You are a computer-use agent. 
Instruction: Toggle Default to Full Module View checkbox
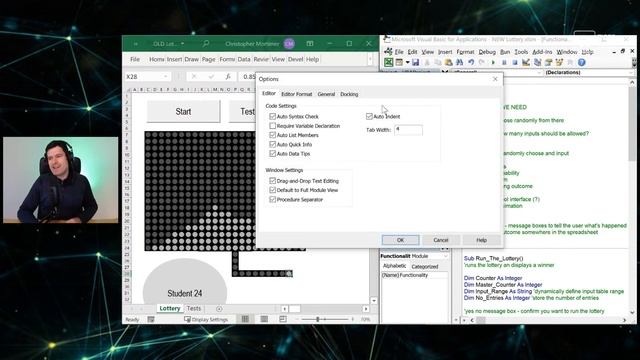(272, 190)
